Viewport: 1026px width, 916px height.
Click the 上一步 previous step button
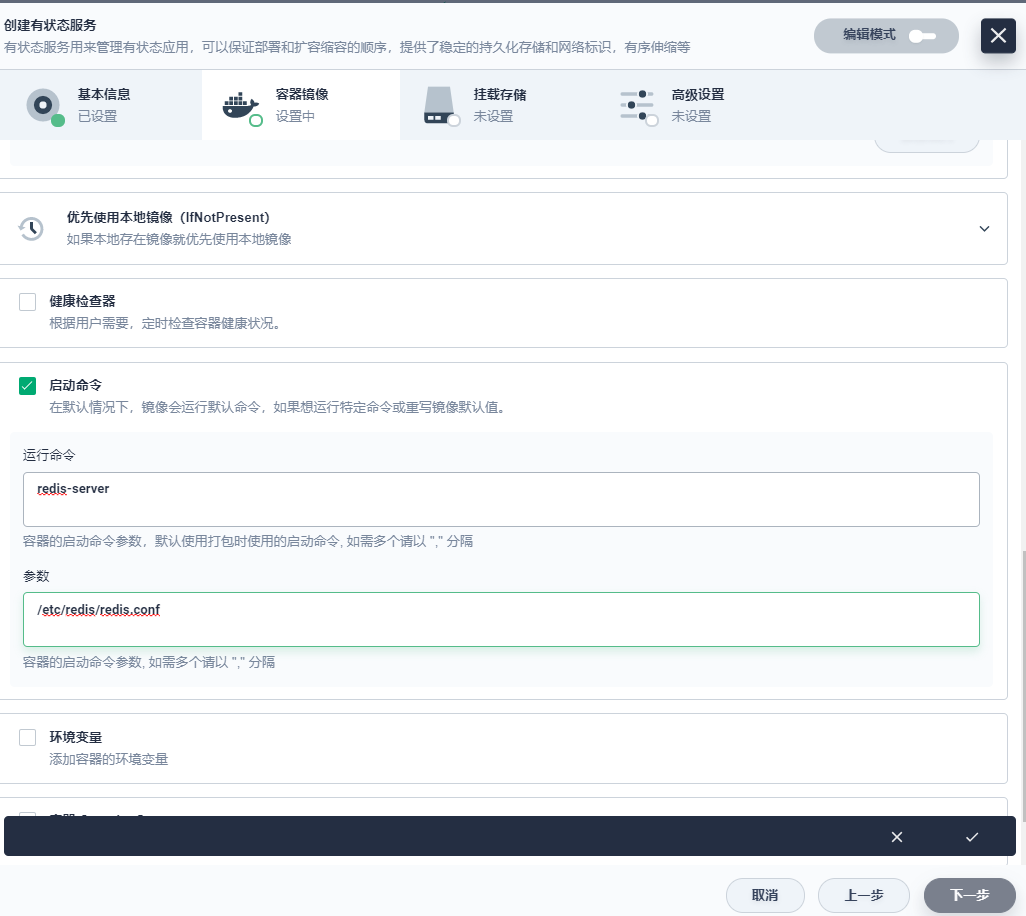[x=864, y=895]
